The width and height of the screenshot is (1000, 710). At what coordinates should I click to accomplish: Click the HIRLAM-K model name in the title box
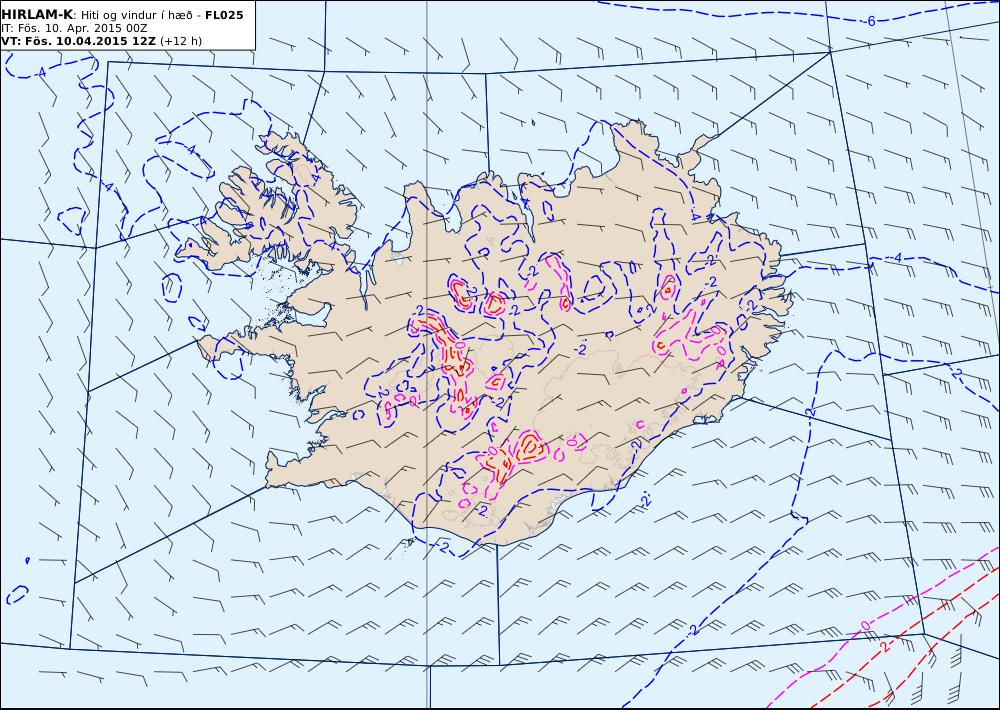pyautogui.click(x=38, y=15)
